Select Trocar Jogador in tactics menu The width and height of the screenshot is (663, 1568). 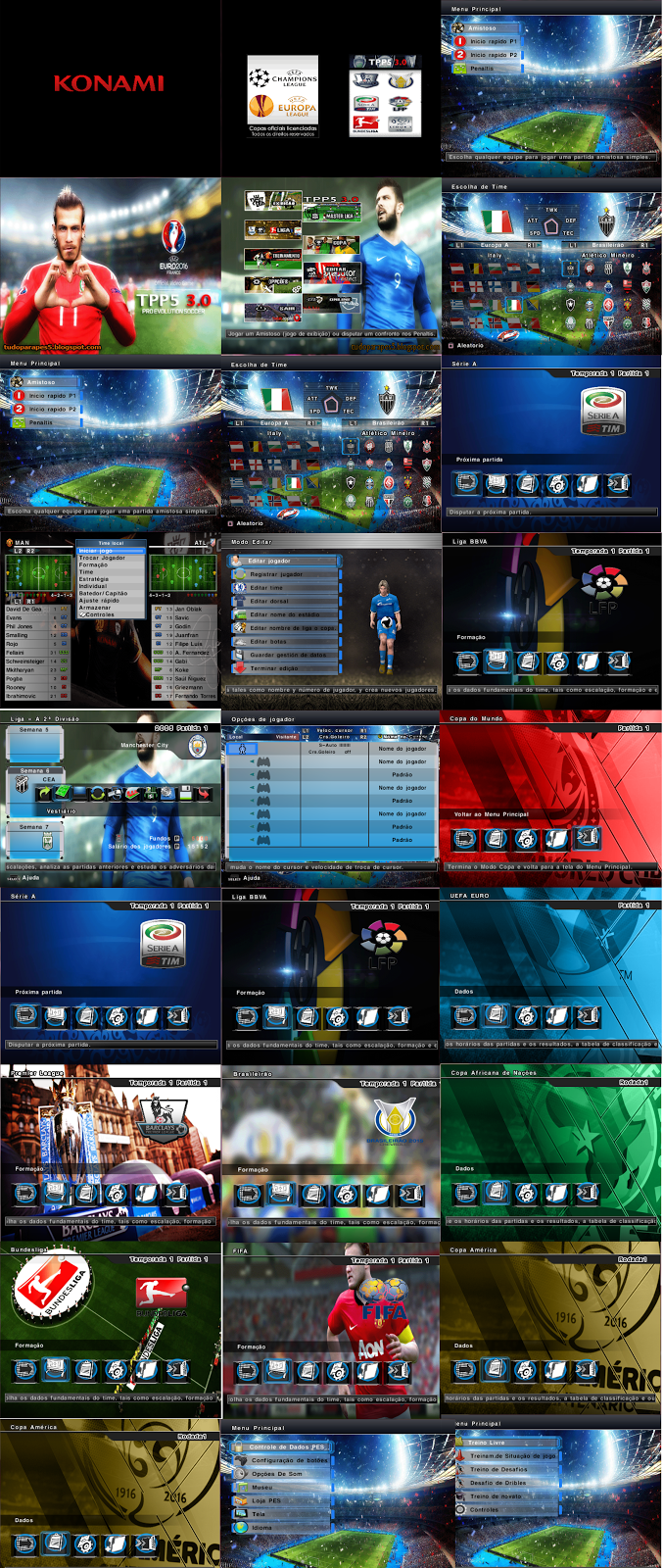point(111,558)
